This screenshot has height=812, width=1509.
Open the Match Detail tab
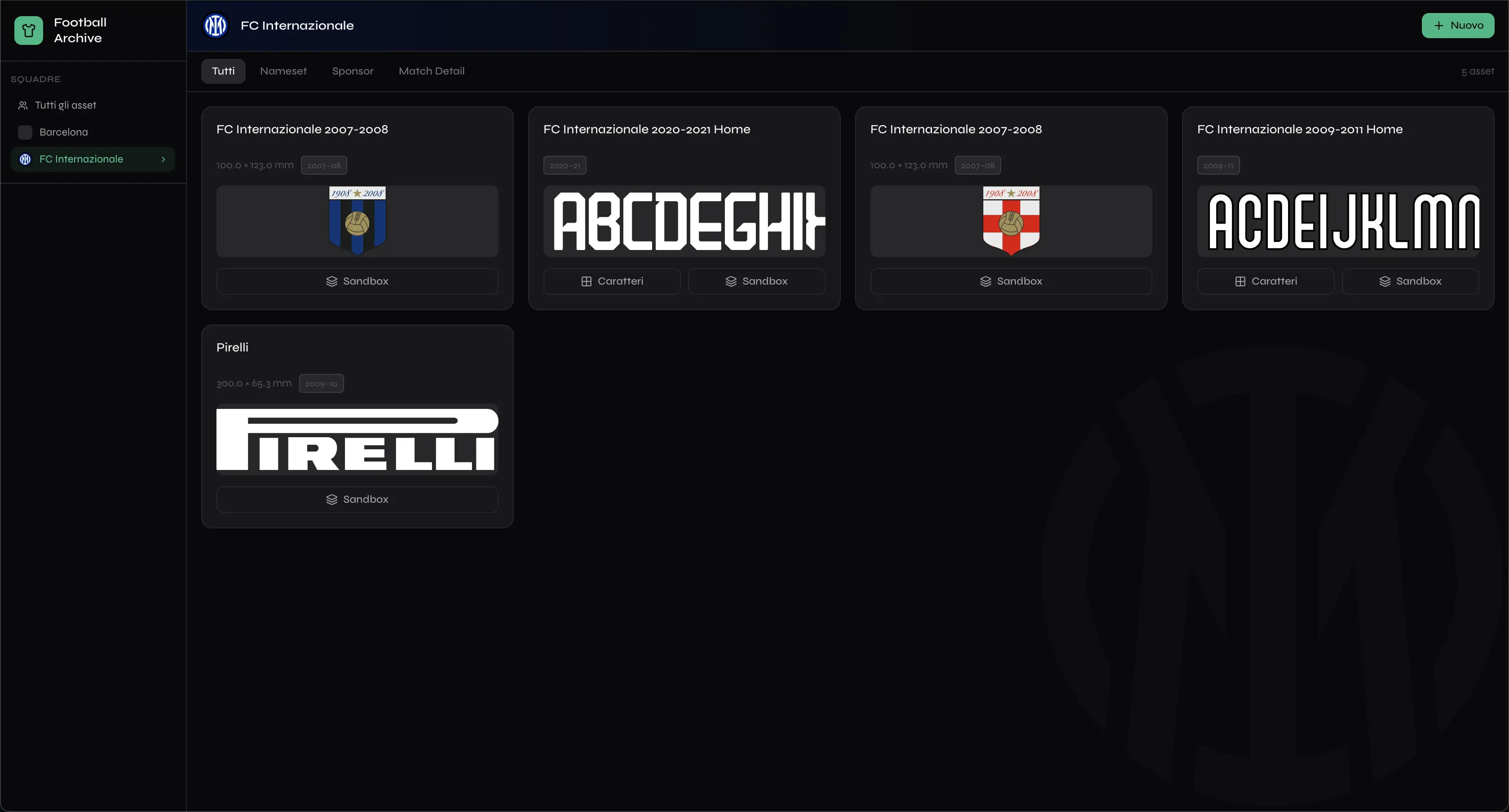click(x=432, y=71)
